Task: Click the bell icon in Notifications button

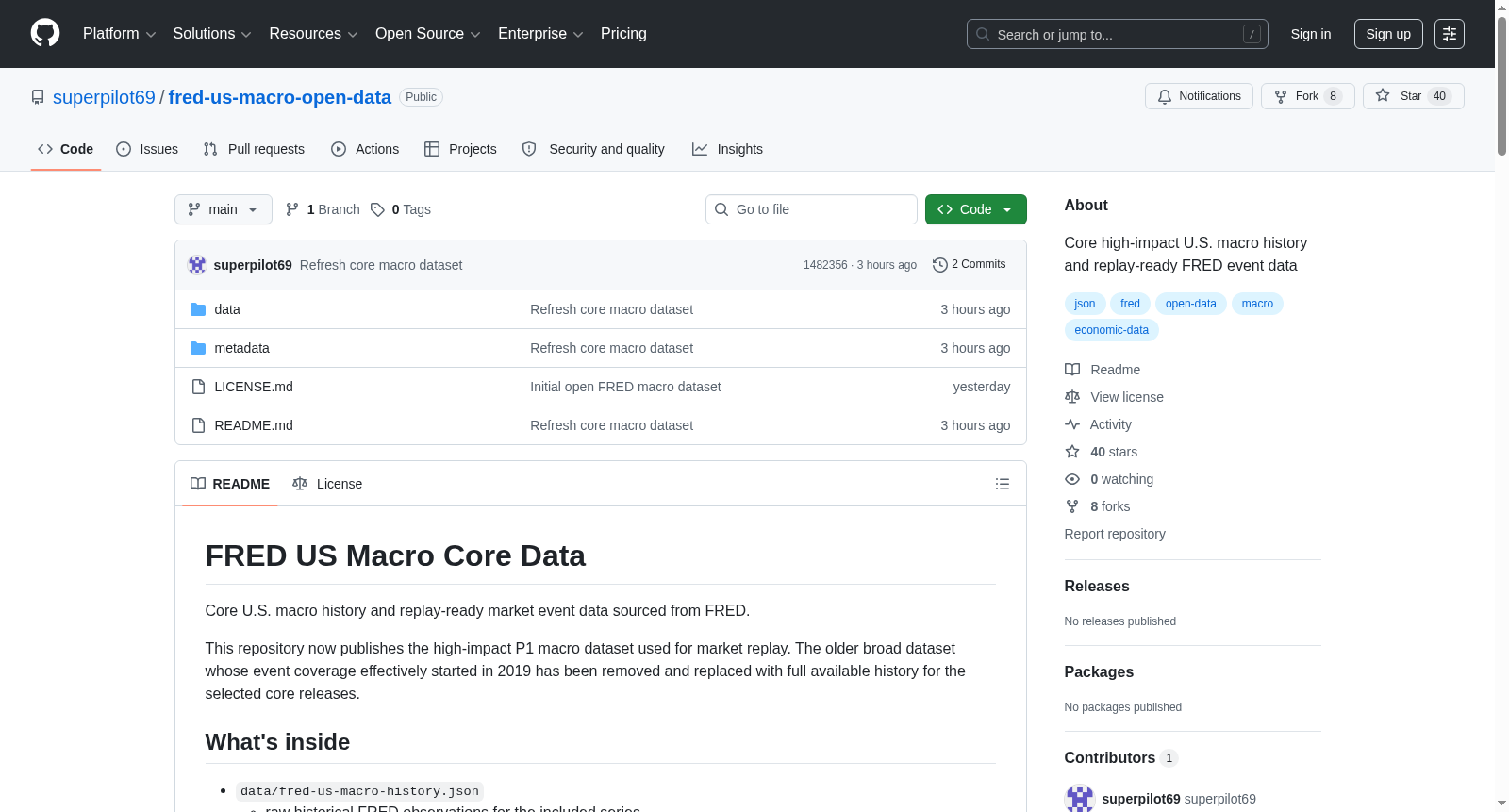Action: [1165, 96]
